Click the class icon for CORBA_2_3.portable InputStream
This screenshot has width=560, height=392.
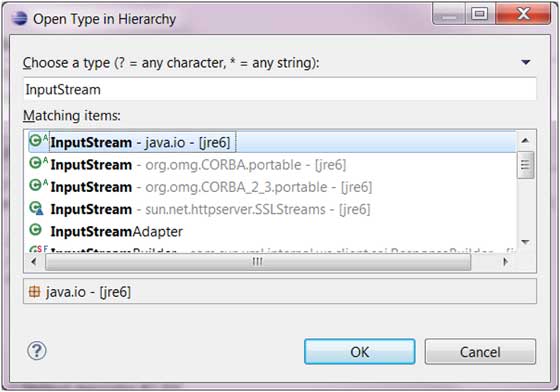38,185
